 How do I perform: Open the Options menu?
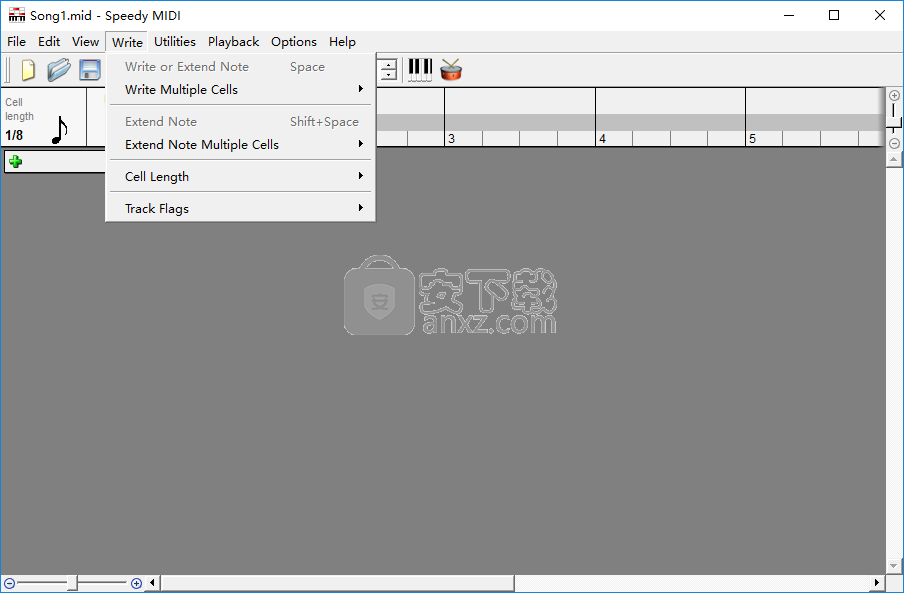(x=293, y=41)
